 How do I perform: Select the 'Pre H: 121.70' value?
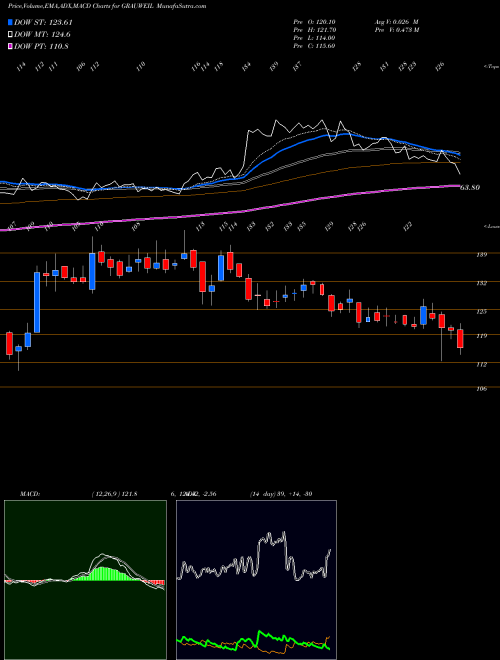(314, 30)
